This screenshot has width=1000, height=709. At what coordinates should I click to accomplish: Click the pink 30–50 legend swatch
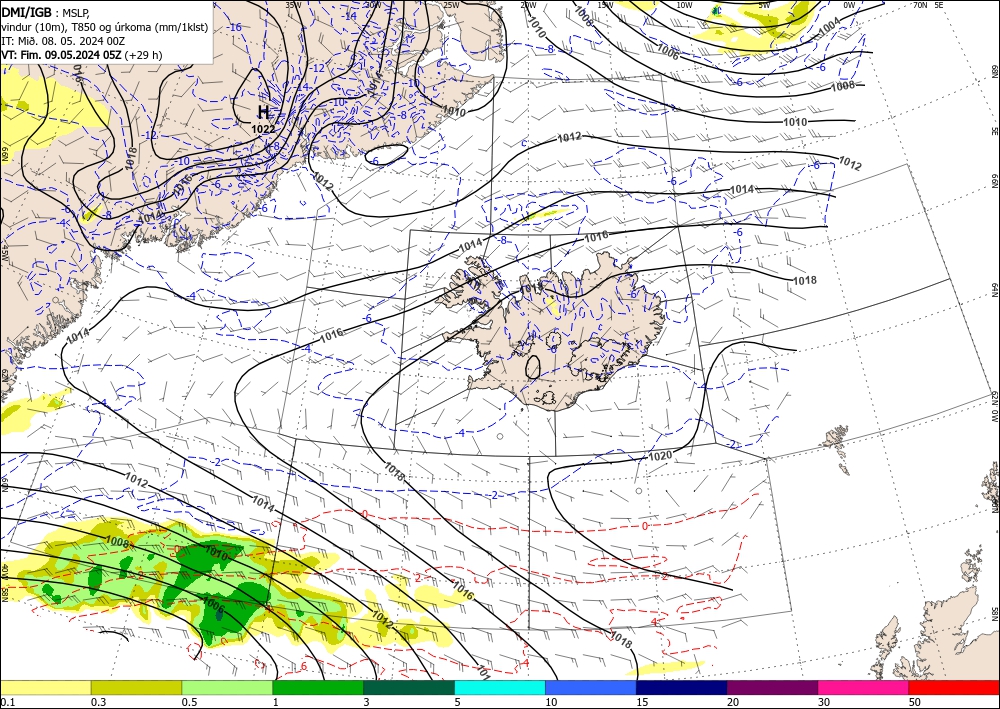[864, 687]
